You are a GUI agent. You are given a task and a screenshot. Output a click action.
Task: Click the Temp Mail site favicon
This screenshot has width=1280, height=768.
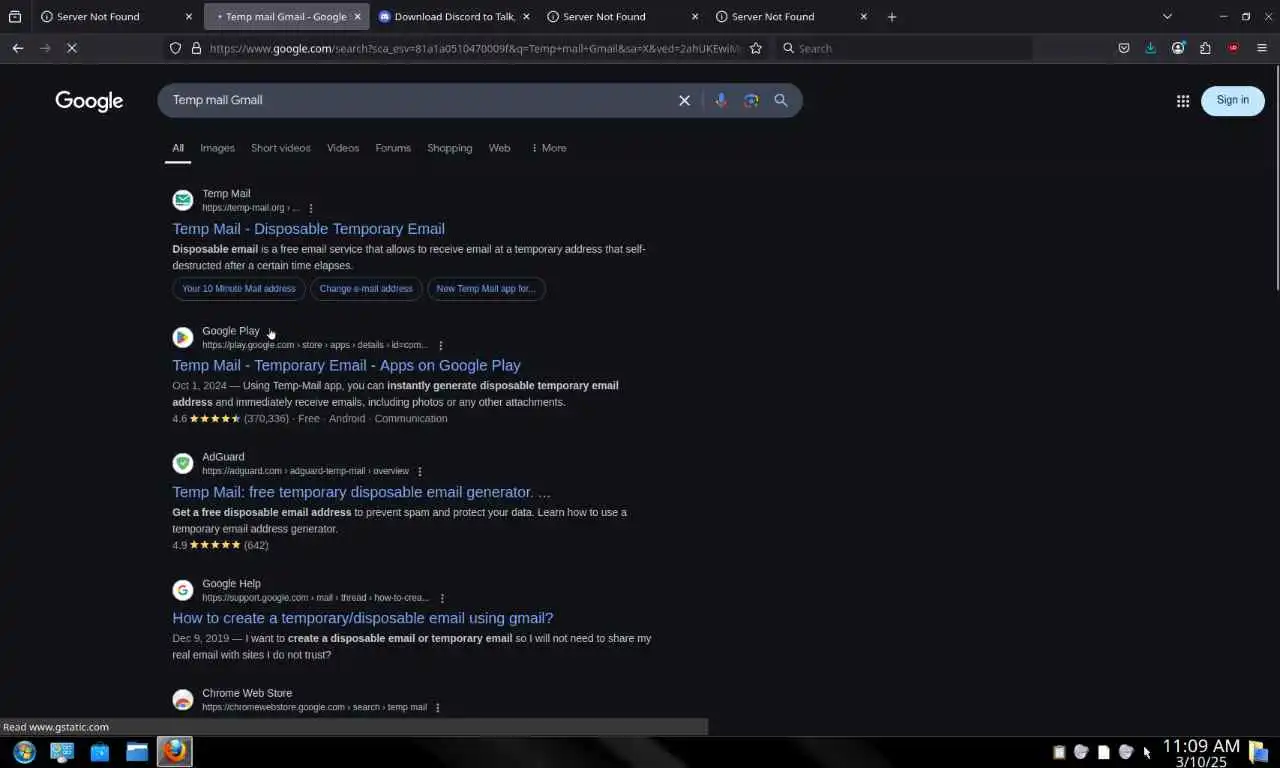pos(183,200)
